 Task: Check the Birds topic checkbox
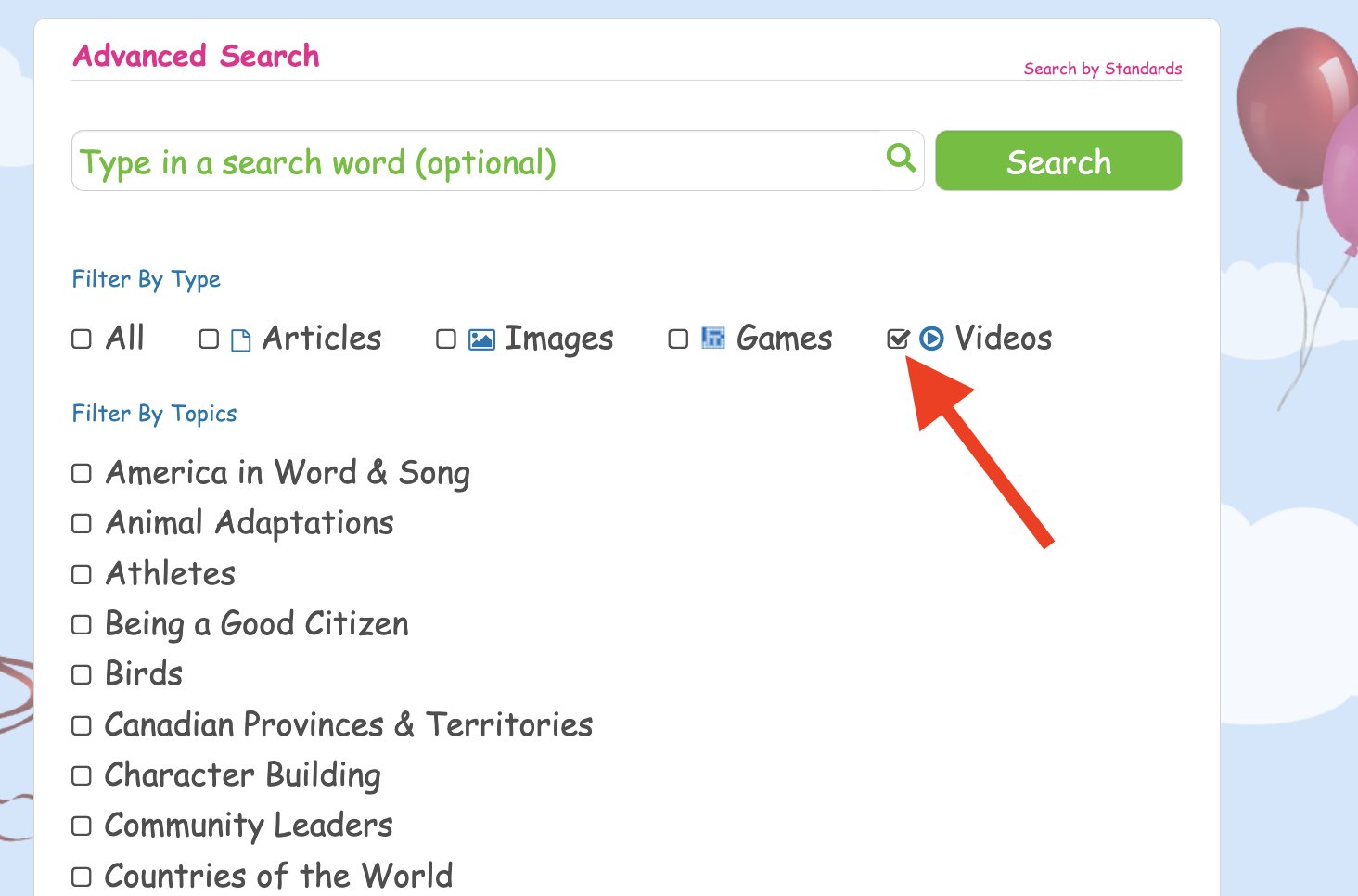click(x=82, y=674)
